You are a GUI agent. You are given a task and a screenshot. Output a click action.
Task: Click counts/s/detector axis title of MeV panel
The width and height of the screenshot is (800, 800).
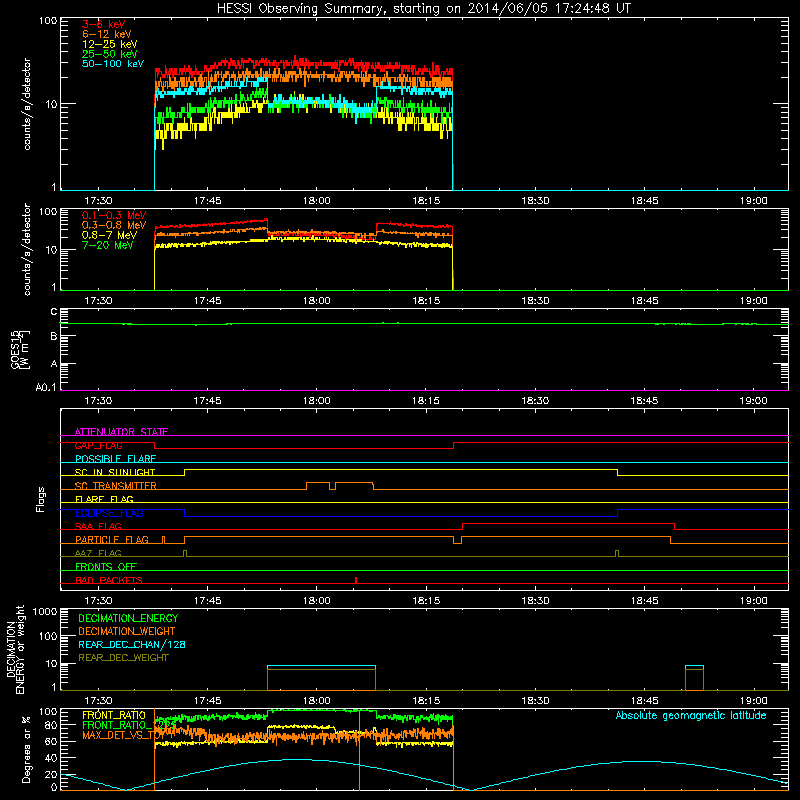coord(27,249)
